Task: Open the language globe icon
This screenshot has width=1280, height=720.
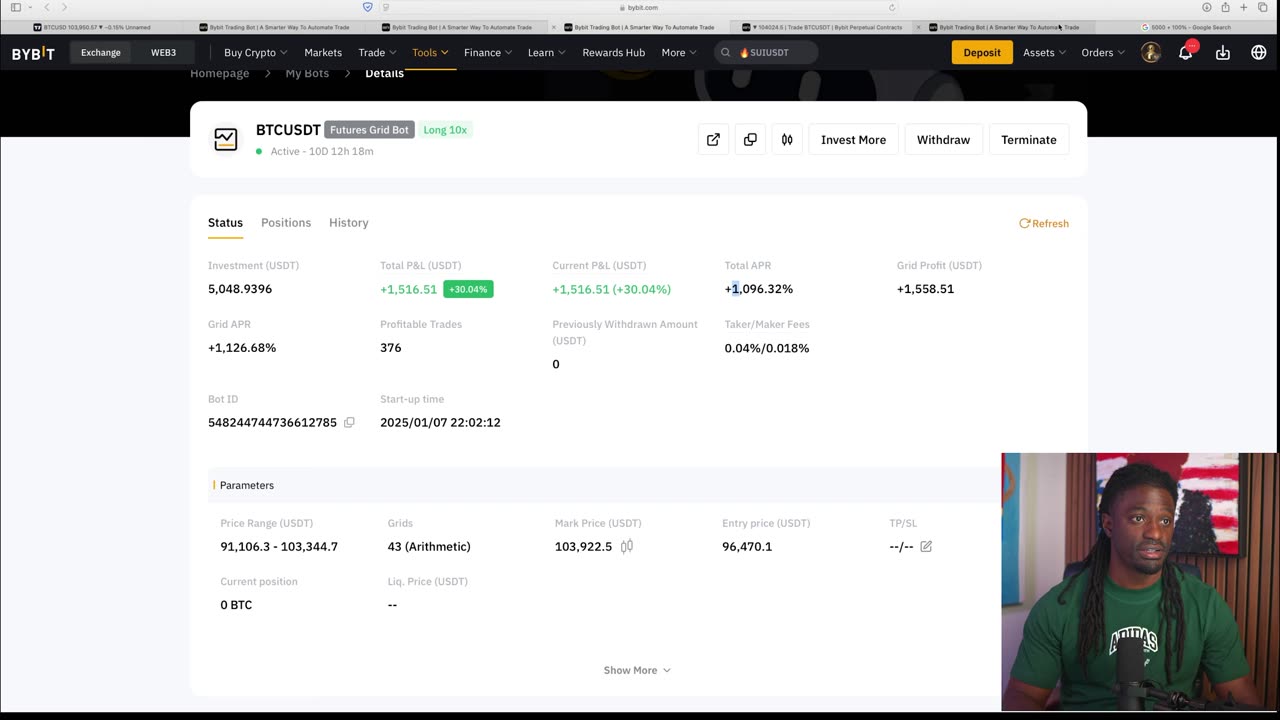Action: (1259, 52)
